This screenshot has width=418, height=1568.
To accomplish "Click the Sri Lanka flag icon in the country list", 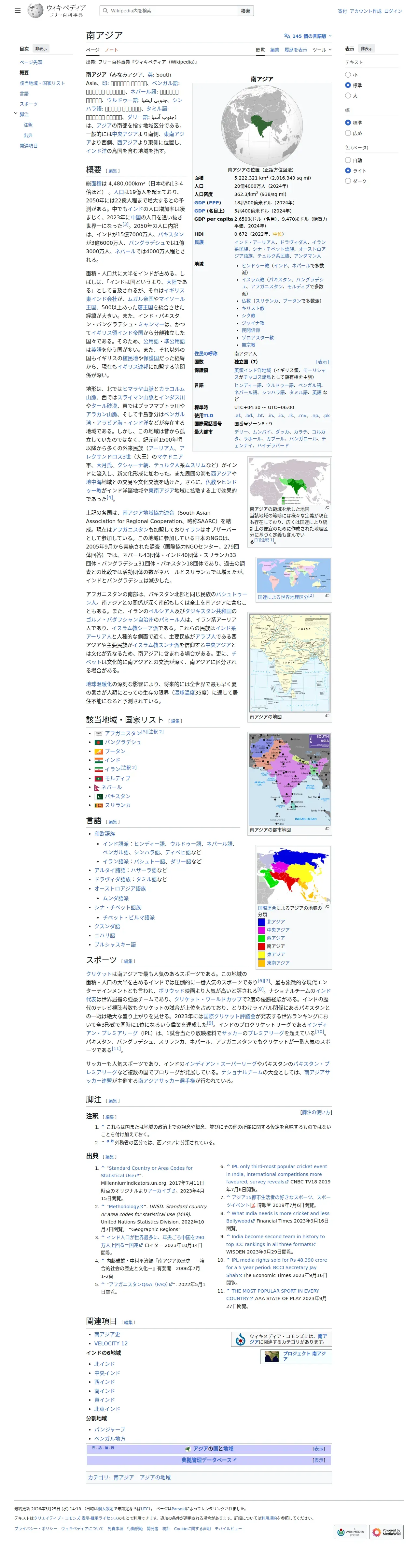I will coord(98,805).
